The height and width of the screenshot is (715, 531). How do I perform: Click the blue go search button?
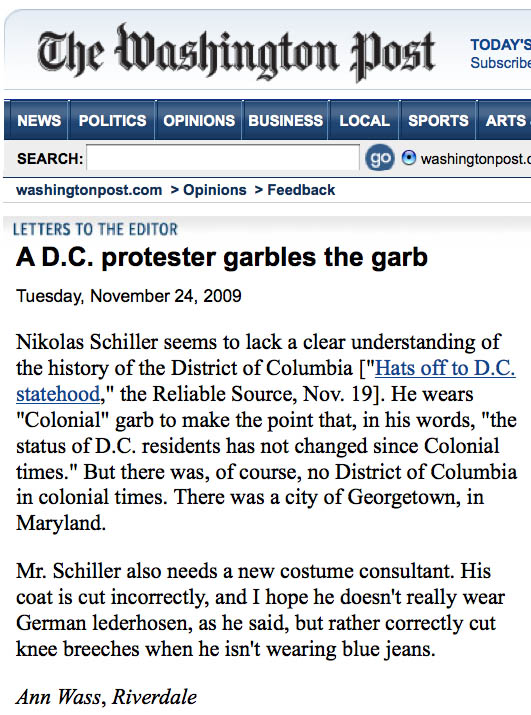tap(380, 159)
